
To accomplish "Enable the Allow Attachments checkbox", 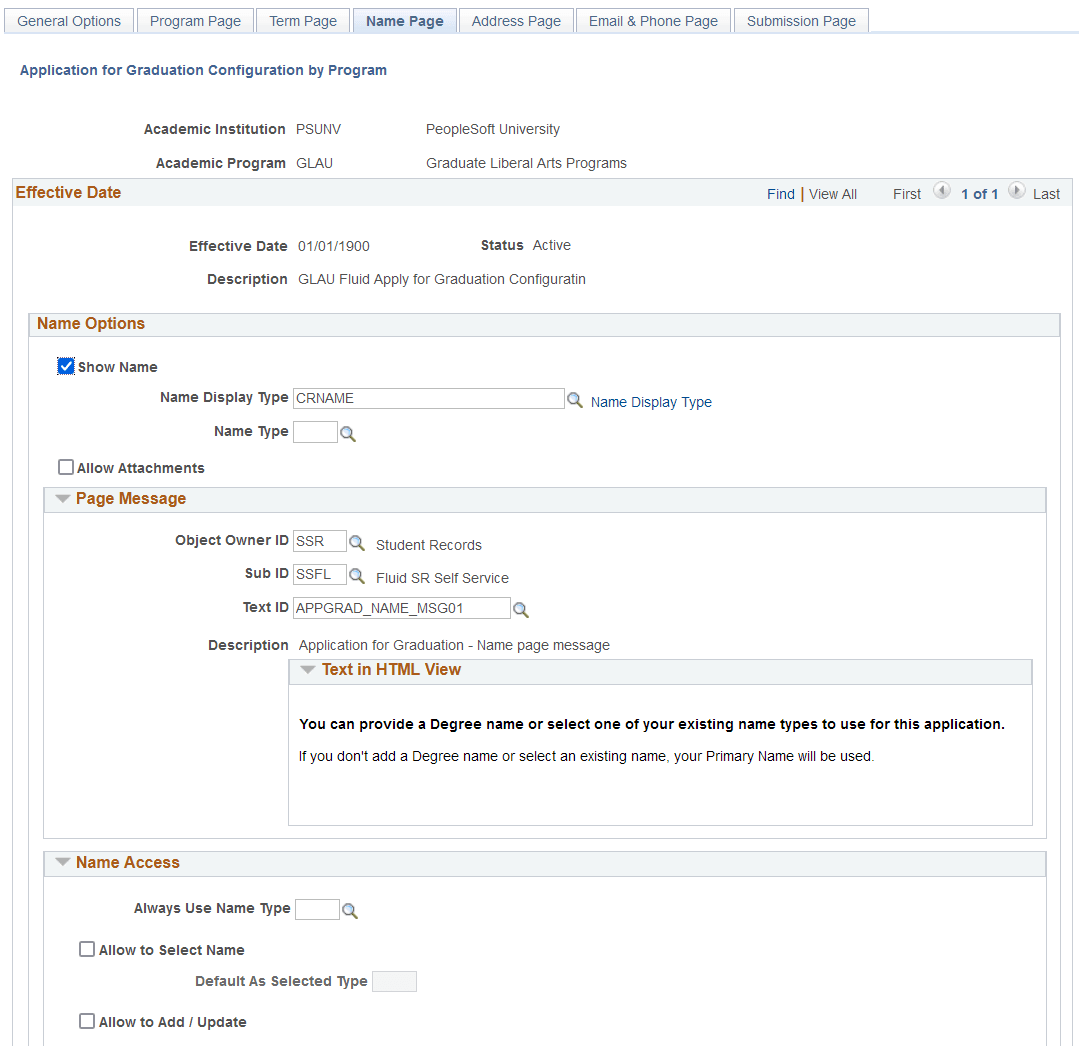I will click(66, 467).
